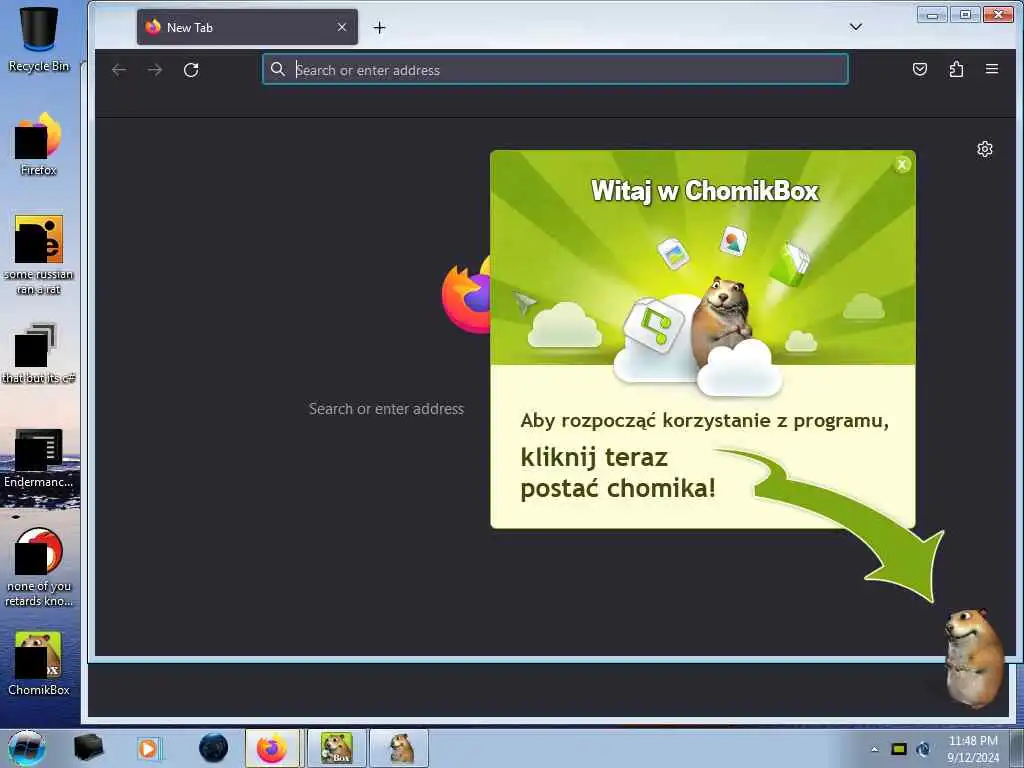
Task: Click the yellow tray icon
Action: pyautogui.click(x=899, y=749)
